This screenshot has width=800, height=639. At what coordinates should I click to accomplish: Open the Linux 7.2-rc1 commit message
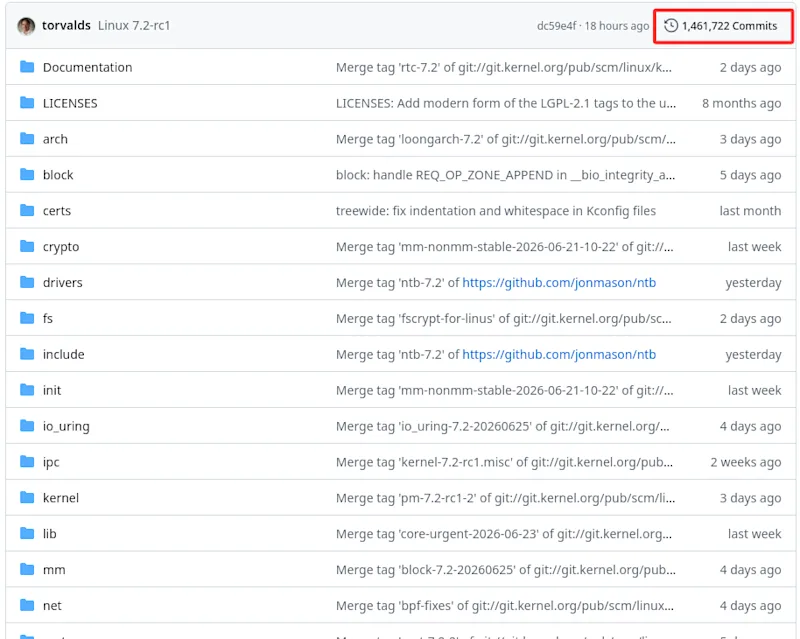click(x=134, y=26)
